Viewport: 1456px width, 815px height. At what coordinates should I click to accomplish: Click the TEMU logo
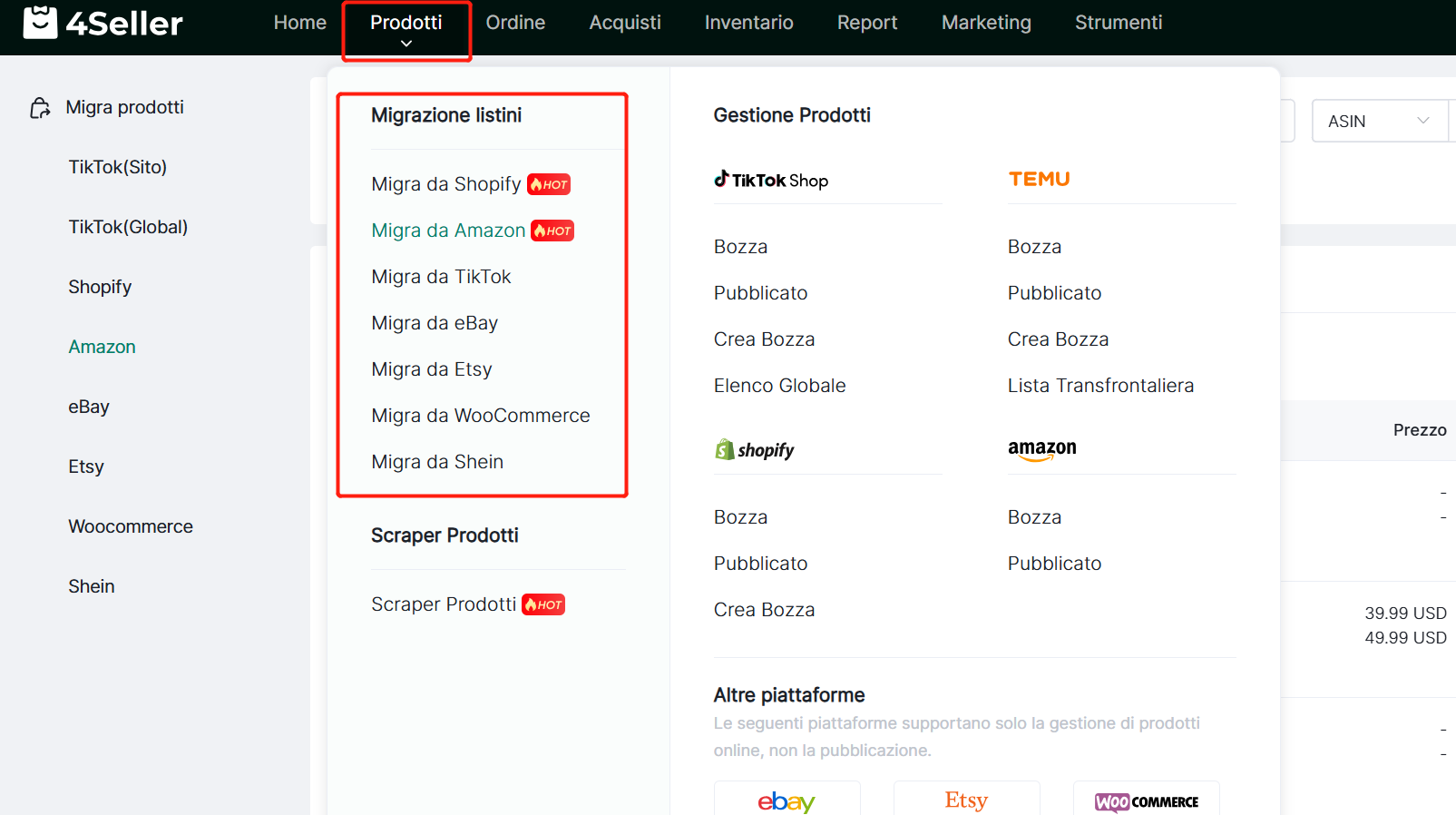1040,179
